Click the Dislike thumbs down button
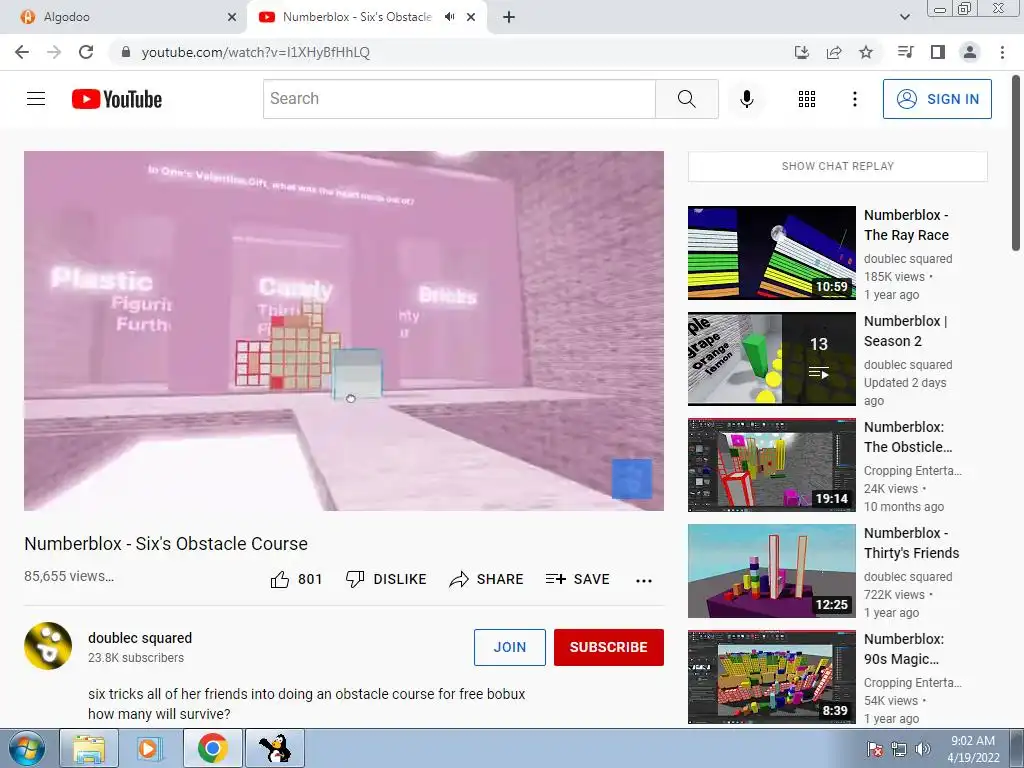Image resolution: width=1024 pixels, height=768 pixels. (386, 579)
